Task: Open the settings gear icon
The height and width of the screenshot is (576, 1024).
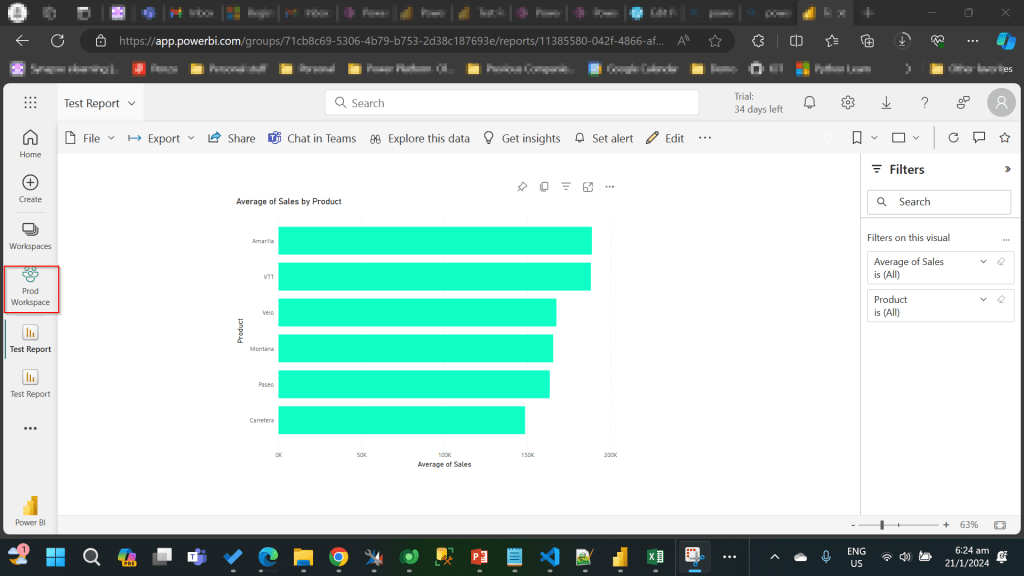Action: 848,103
